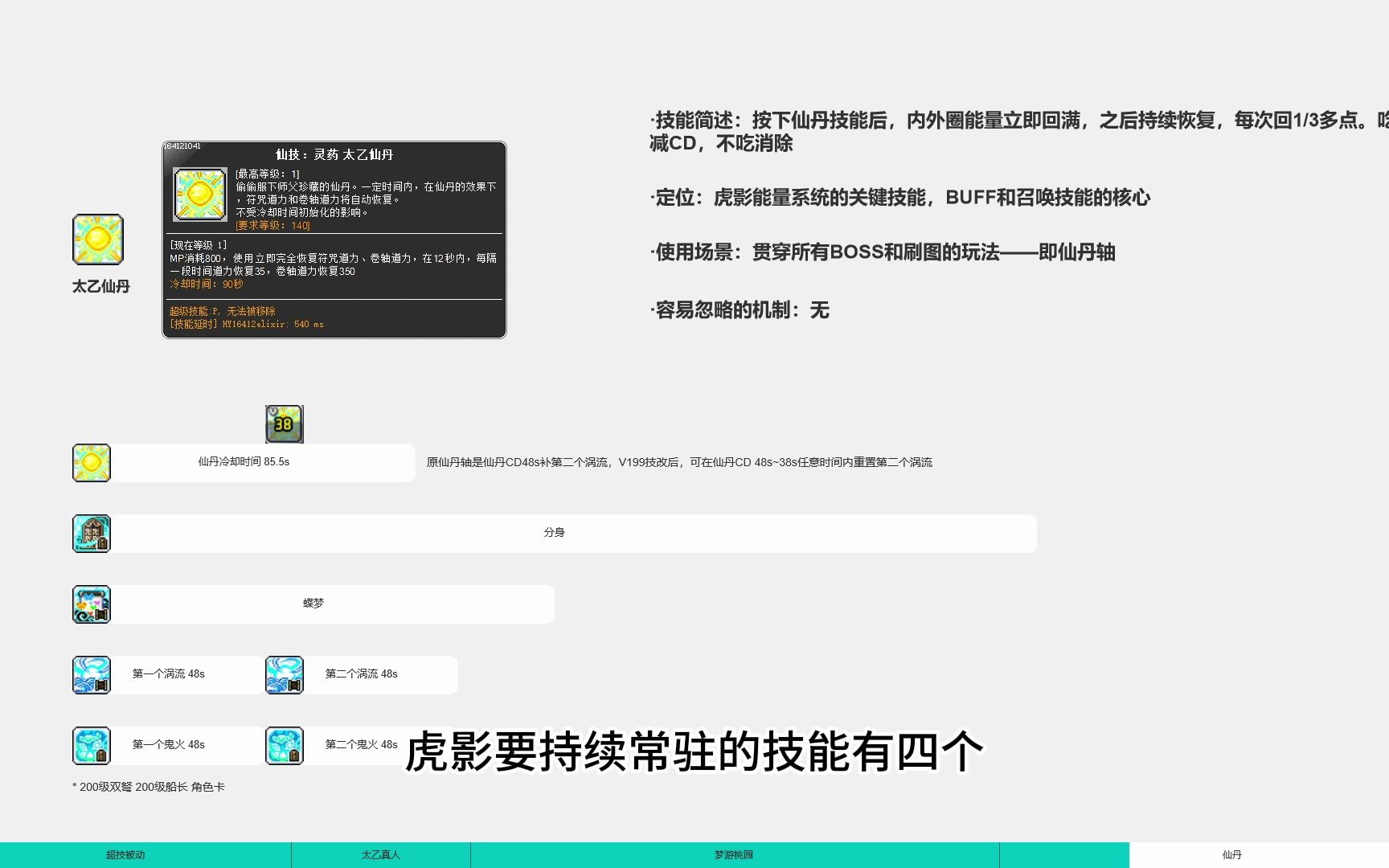The image size is (1389, 868).
Task: Click the 第二个涡流 48s bar
Action: 381,675
